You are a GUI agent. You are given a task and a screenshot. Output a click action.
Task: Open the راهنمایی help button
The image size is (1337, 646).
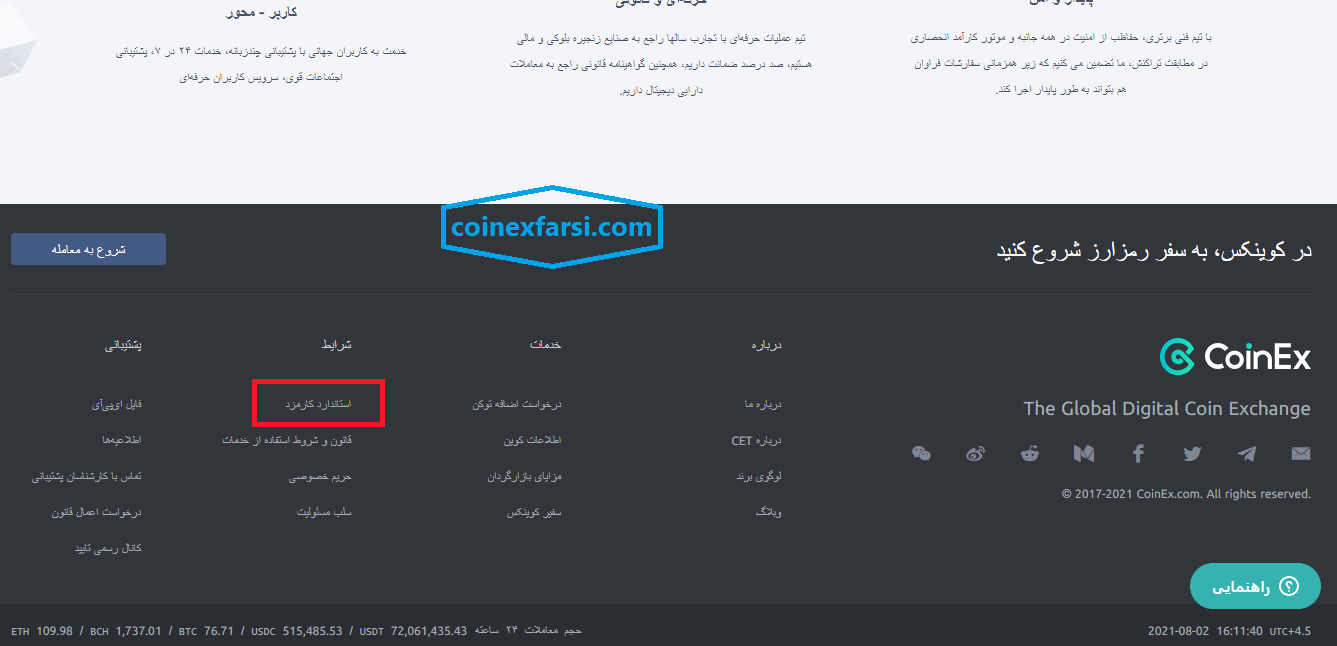pos(1255,587)
